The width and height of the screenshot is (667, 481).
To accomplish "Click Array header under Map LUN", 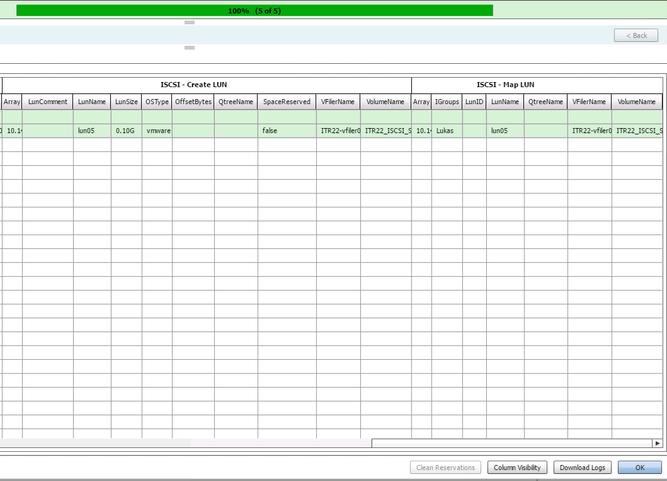I will 421,102.
